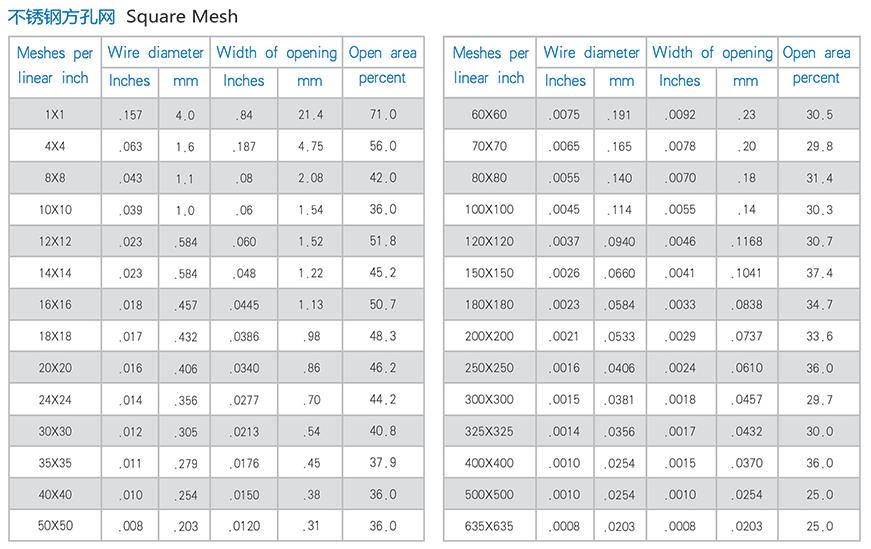
Task: Select the 24X24 mesh cell
Action: pos(55,400)
